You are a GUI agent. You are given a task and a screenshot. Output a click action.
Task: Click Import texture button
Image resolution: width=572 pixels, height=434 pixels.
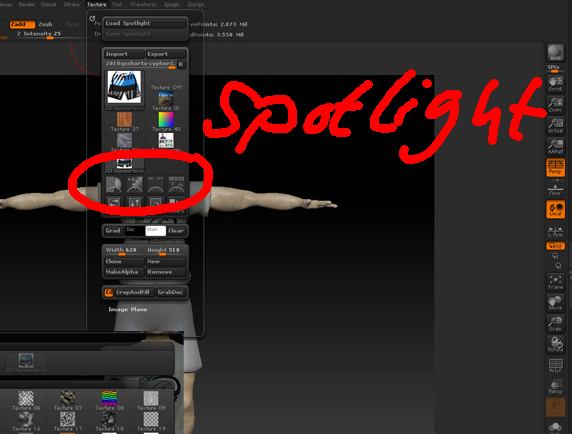click(x=124, y=54)
